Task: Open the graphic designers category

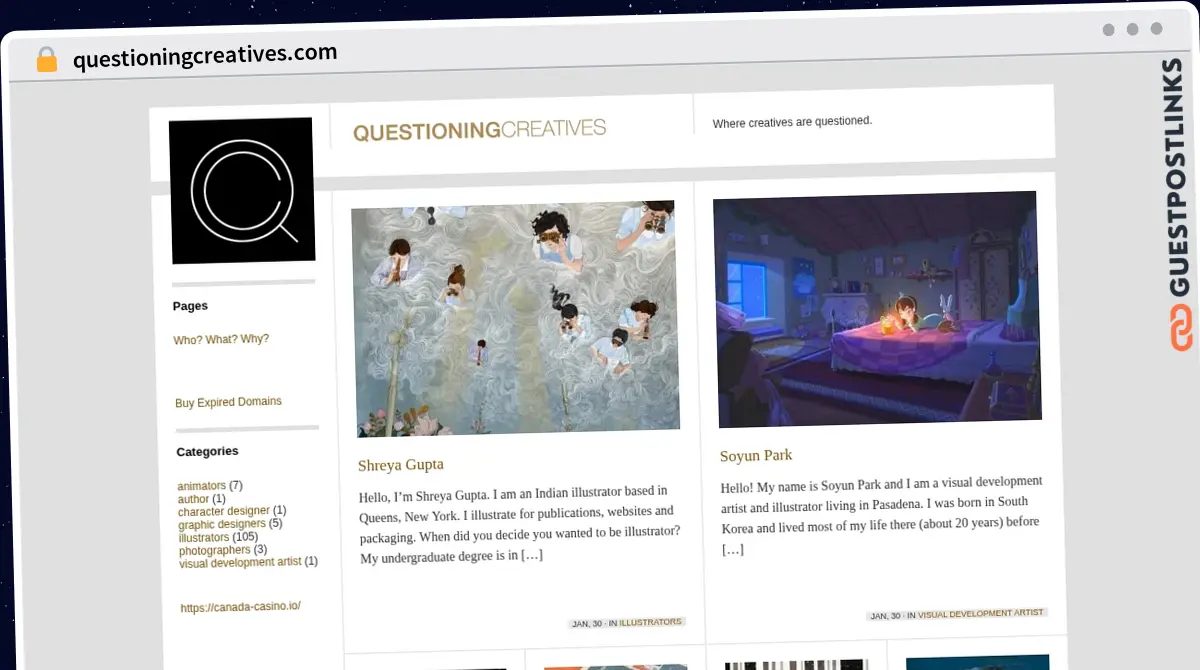Action: tap(222, 524)
